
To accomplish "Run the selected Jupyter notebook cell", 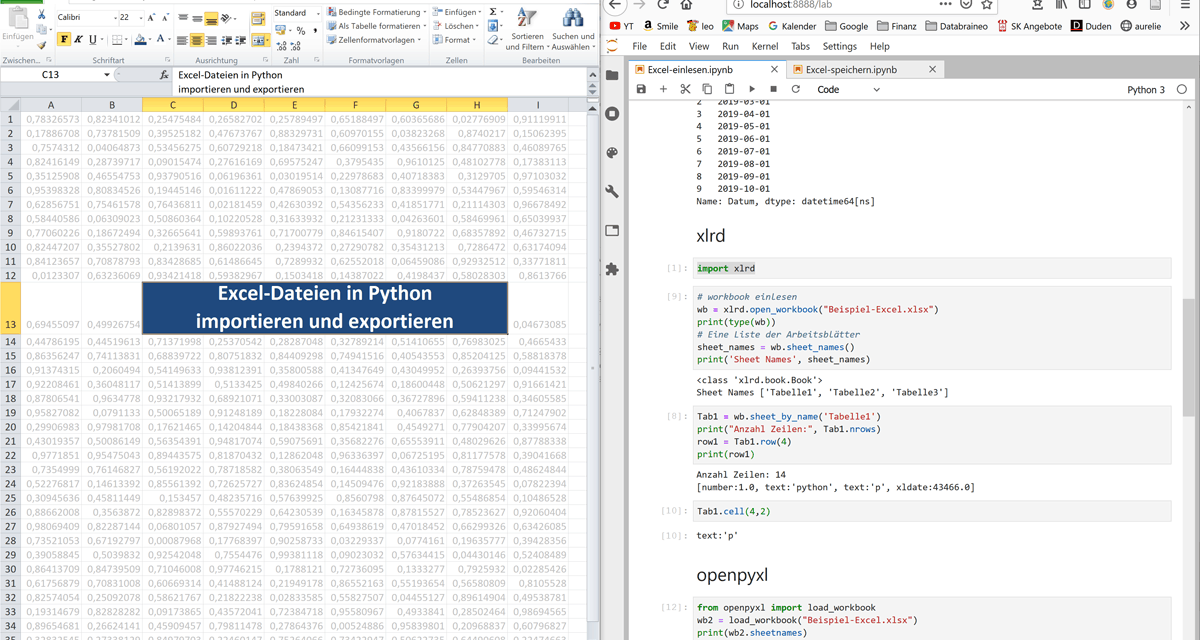I will click(752, 89).
